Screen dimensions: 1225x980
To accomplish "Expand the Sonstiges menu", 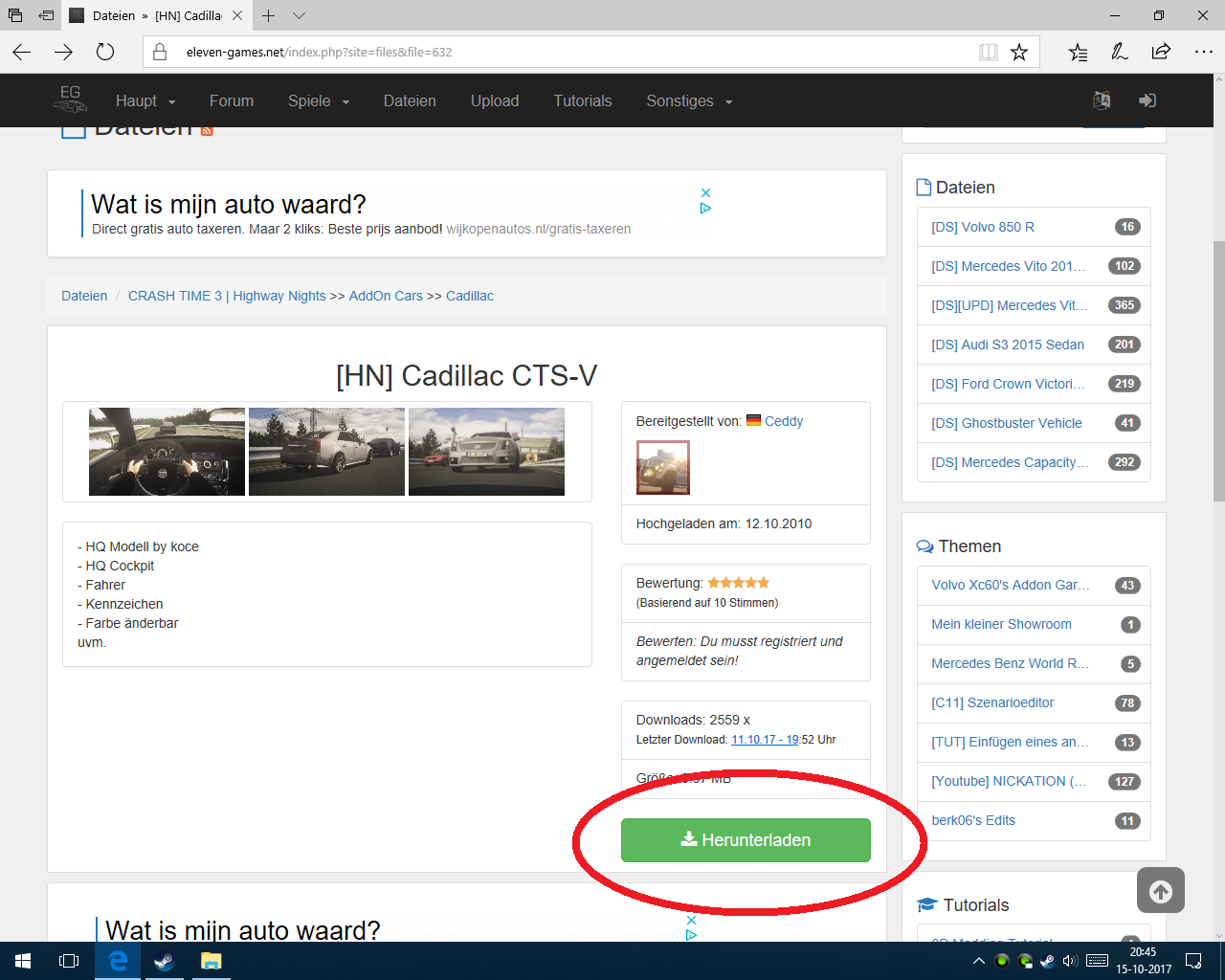I will [689, 100].
